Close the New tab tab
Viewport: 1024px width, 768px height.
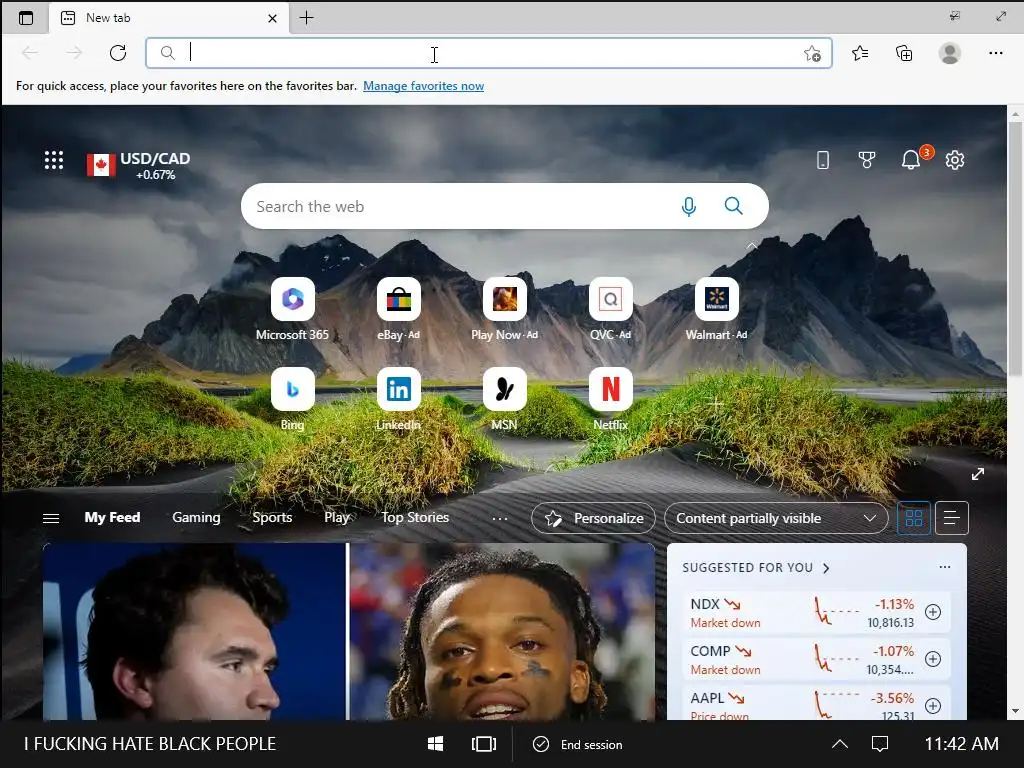(x=272, y=18)
